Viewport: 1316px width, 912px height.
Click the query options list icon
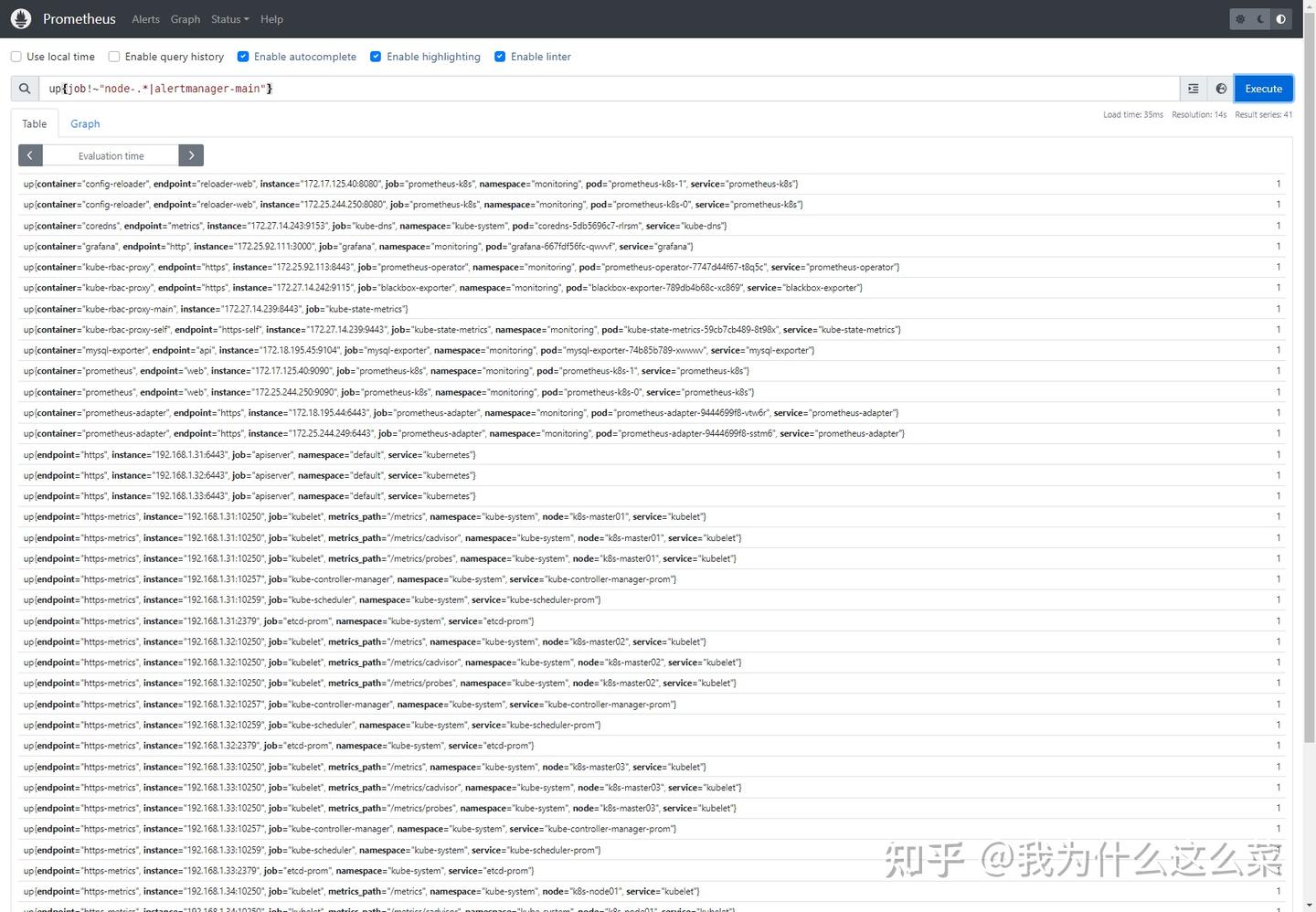[x=1194, y=89]
